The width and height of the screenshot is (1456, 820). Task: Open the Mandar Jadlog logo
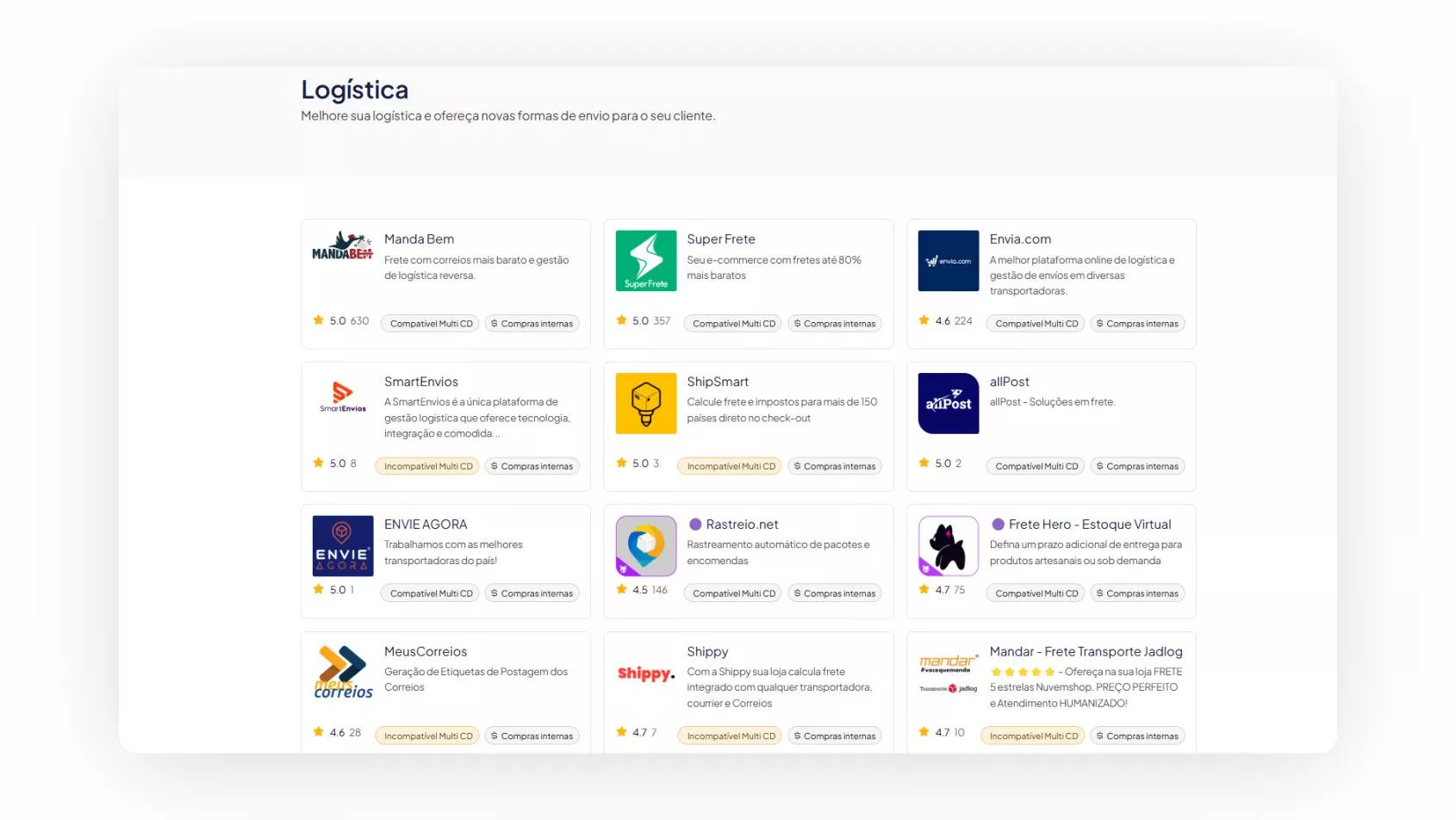[x=949, y=674]
